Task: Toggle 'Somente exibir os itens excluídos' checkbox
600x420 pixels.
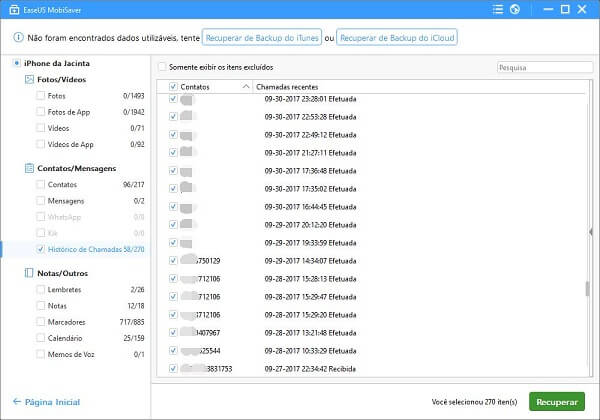Action: (163, 67)
